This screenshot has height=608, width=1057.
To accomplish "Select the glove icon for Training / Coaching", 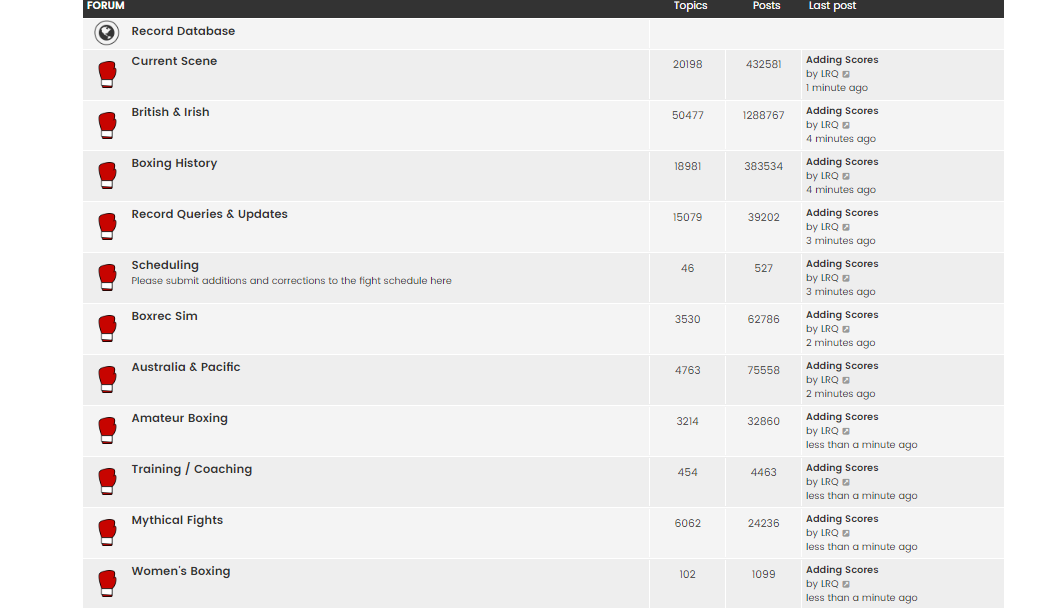I will (107, 482).
